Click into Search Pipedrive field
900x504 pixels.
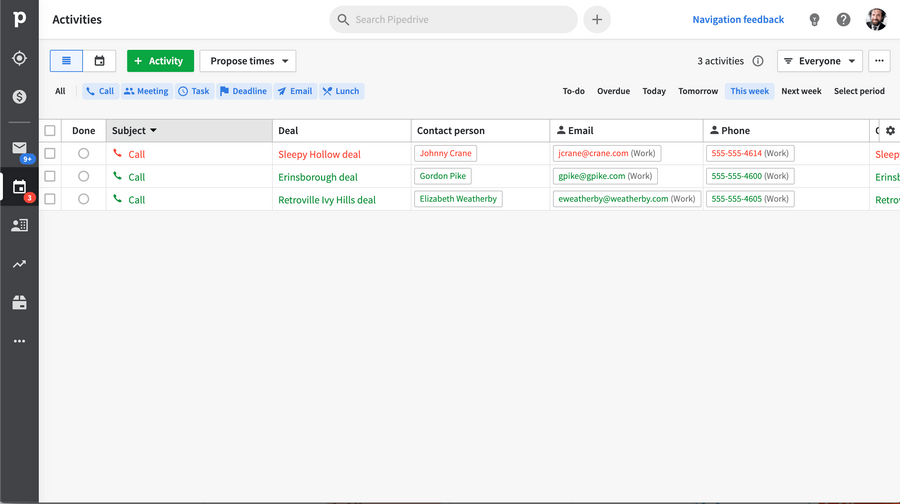pos(453,20)
